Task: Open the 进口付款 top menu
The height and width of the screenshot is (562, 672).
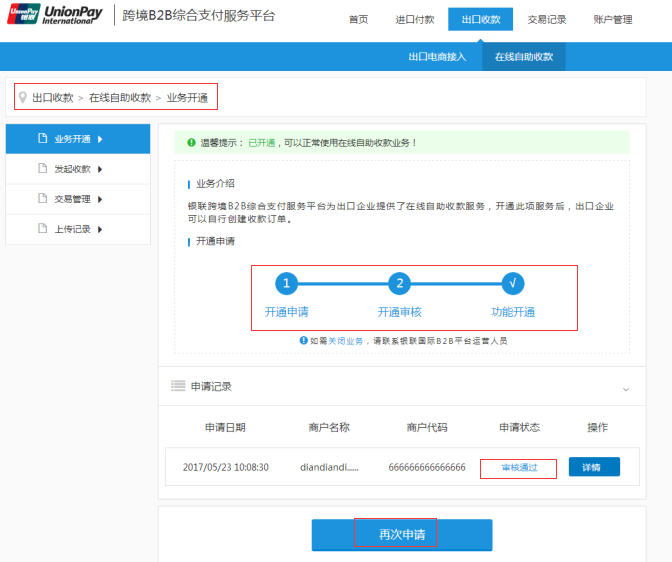Action: (x=415, y=20)
